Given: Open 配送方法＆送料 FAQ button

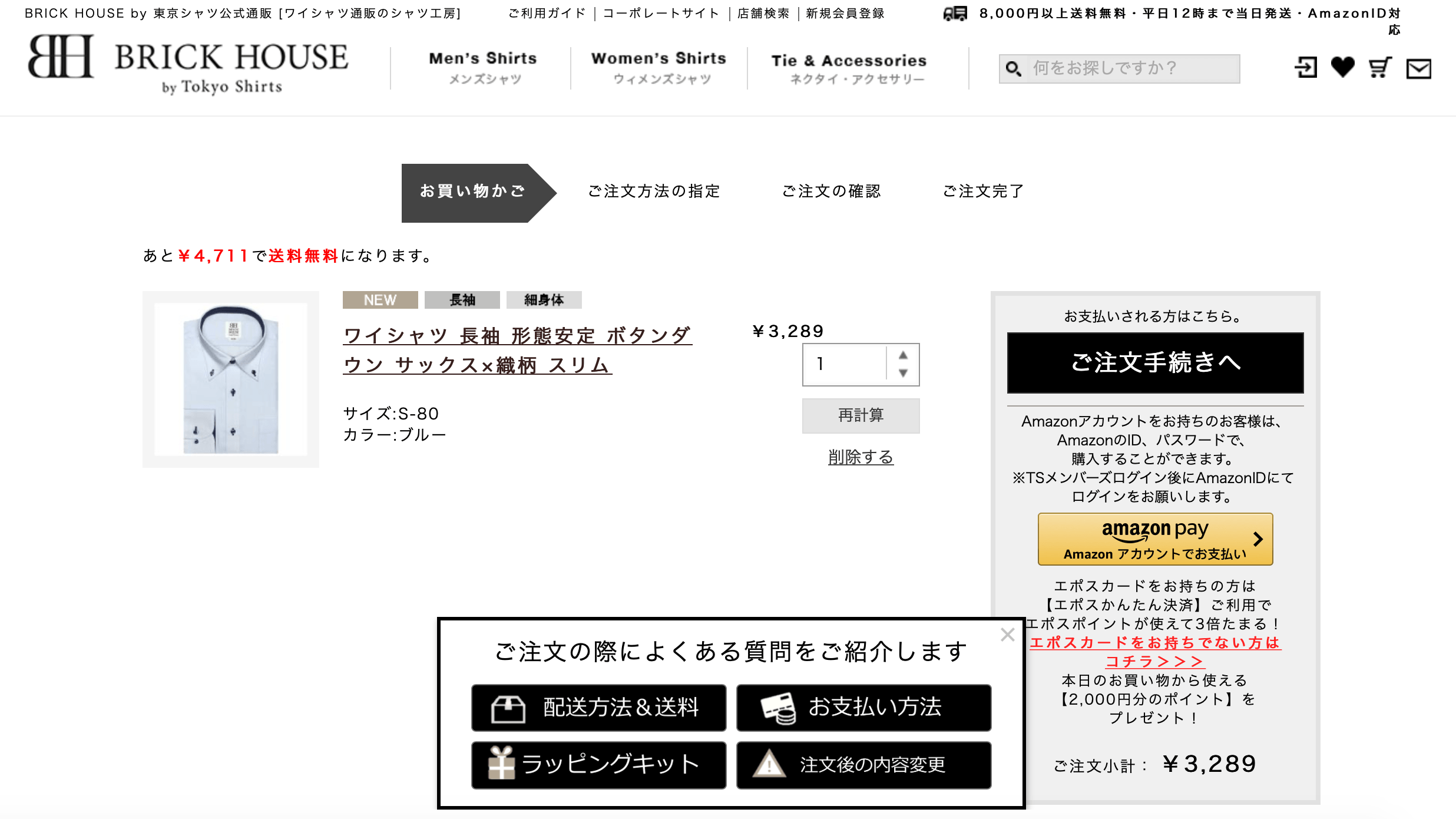Looking at the screenshot, I should coord(598,708).
